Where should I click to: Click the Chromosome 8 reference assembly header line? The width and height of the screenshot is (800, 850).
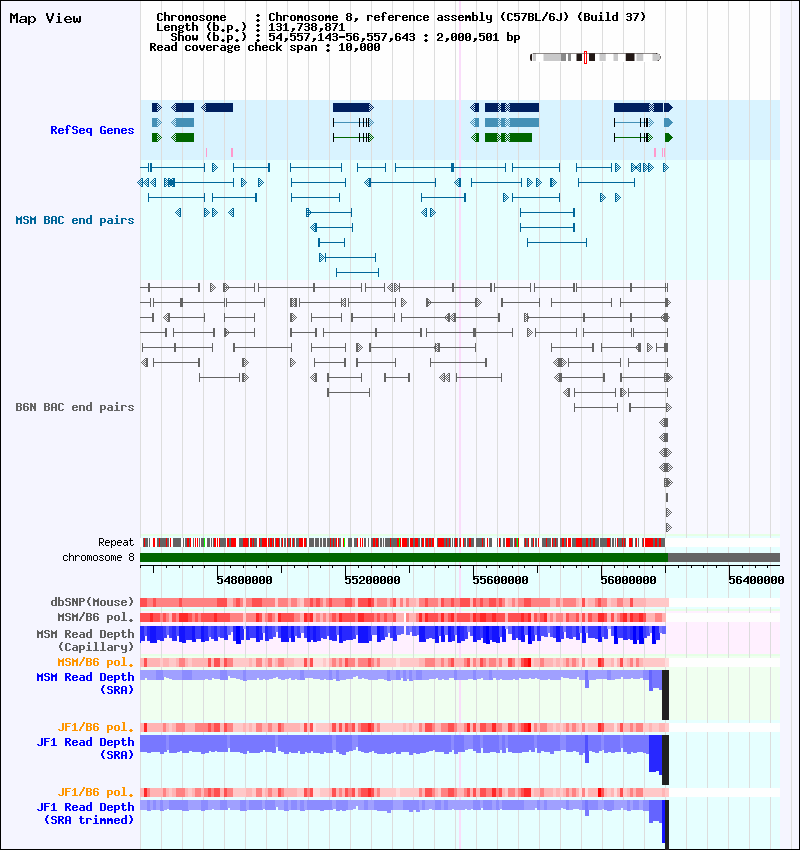(x=401, y=17)
